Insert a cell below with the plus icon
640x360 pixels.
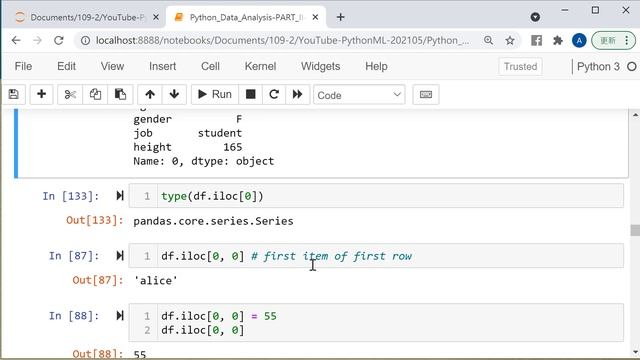pyautogui.click(x=41, y=95)
